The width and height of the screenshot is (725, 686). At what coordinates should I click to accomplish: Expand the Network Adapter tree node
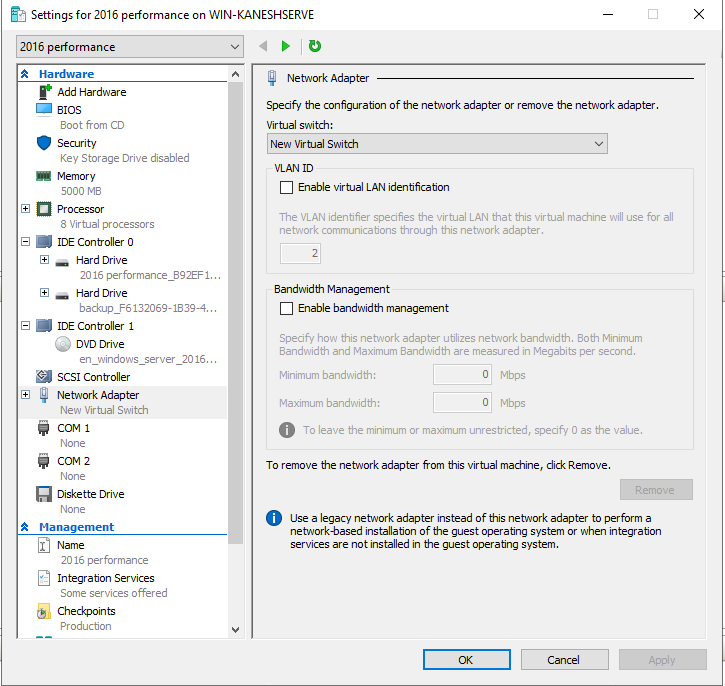pyautogui.click(x=25, y=395)
